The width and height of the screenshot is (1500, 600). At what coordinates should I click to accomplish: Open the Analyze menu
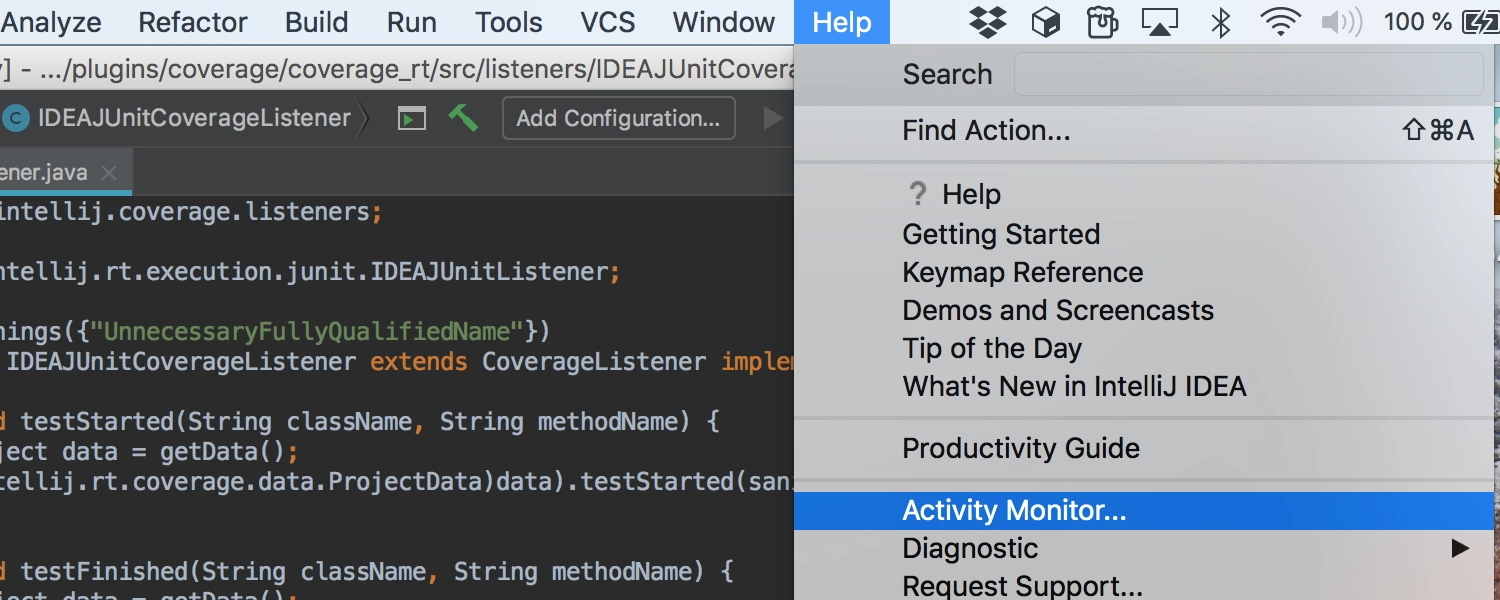click(x=51, y=22)
